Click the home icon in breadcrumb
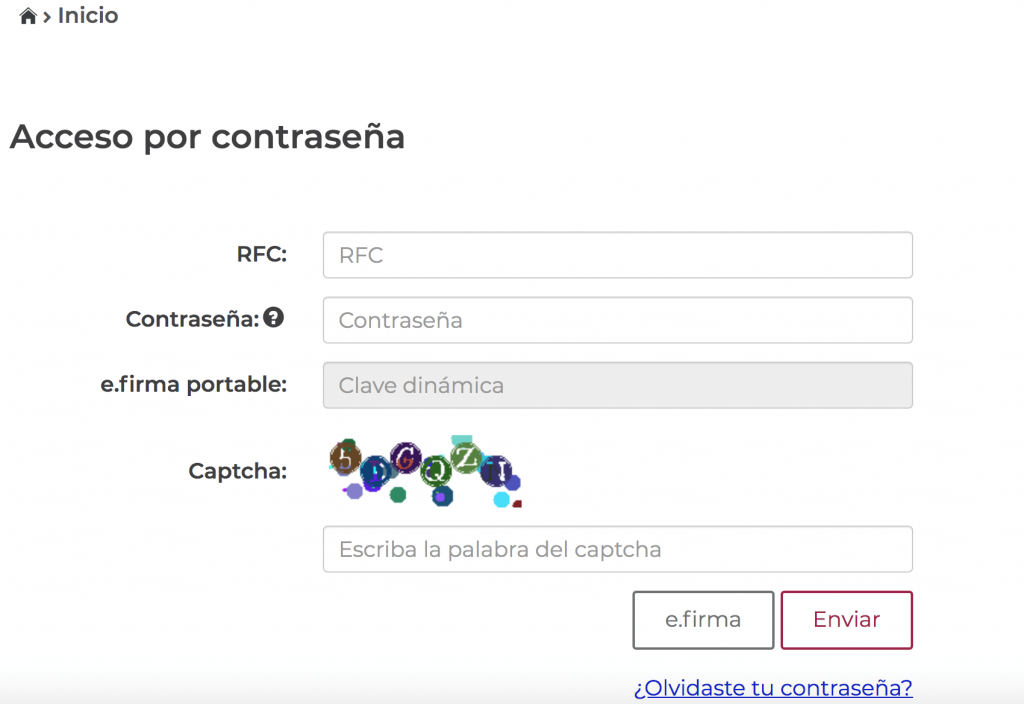The width and height of the screenshot is (1024, 704). click(x=27, y=16)
